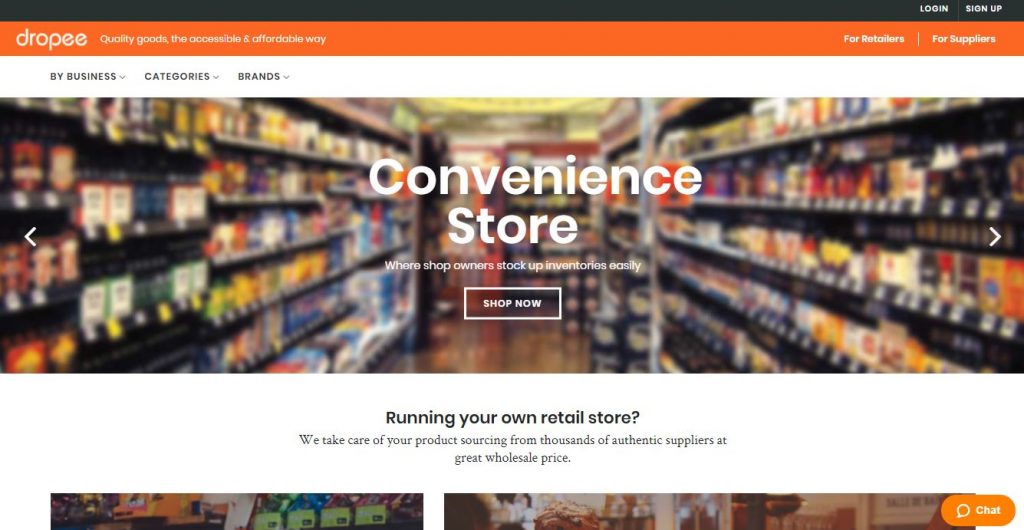Image resolution: width=1024 pixels, height=530 pixels.
Task: Click the tagline Quality goods text
Action: coord(213,39)
